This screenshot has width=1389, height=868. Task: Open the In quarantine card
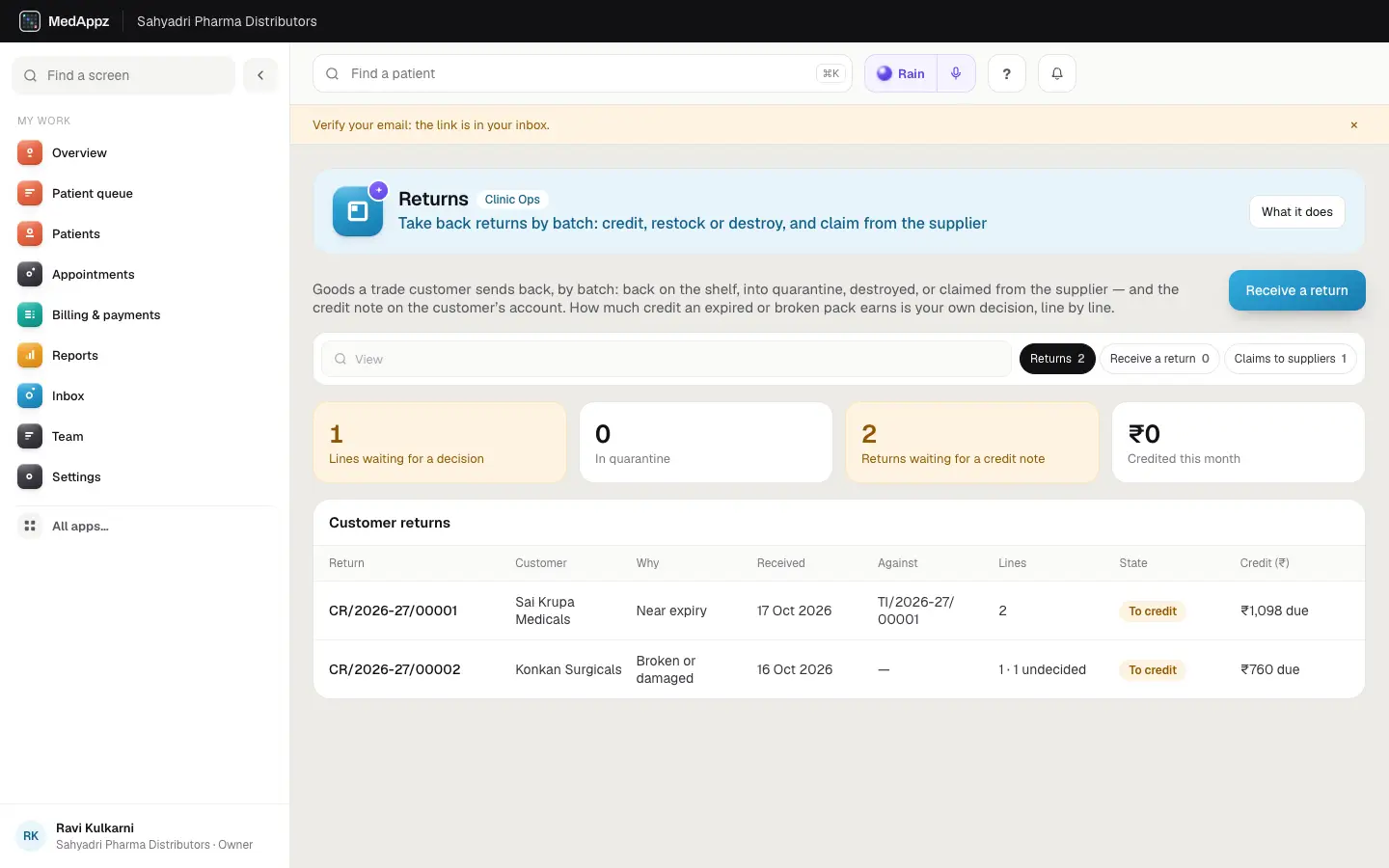pyautogui.click(x=706, y=443)
